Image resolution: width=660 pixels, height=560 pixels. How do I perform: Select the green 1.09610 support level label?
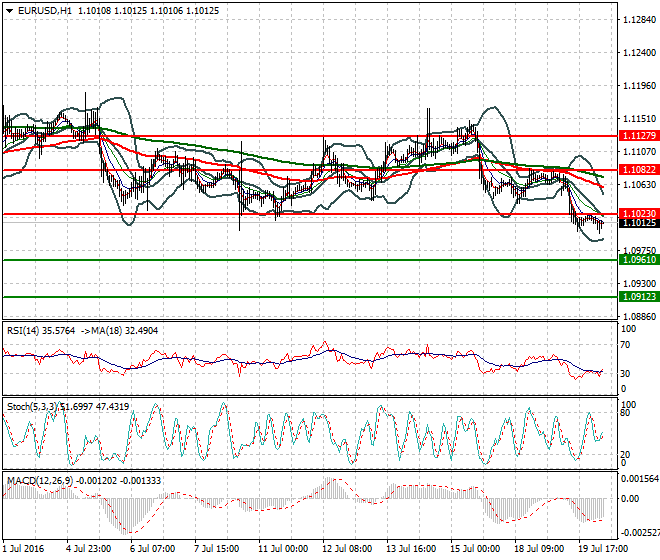639,260
